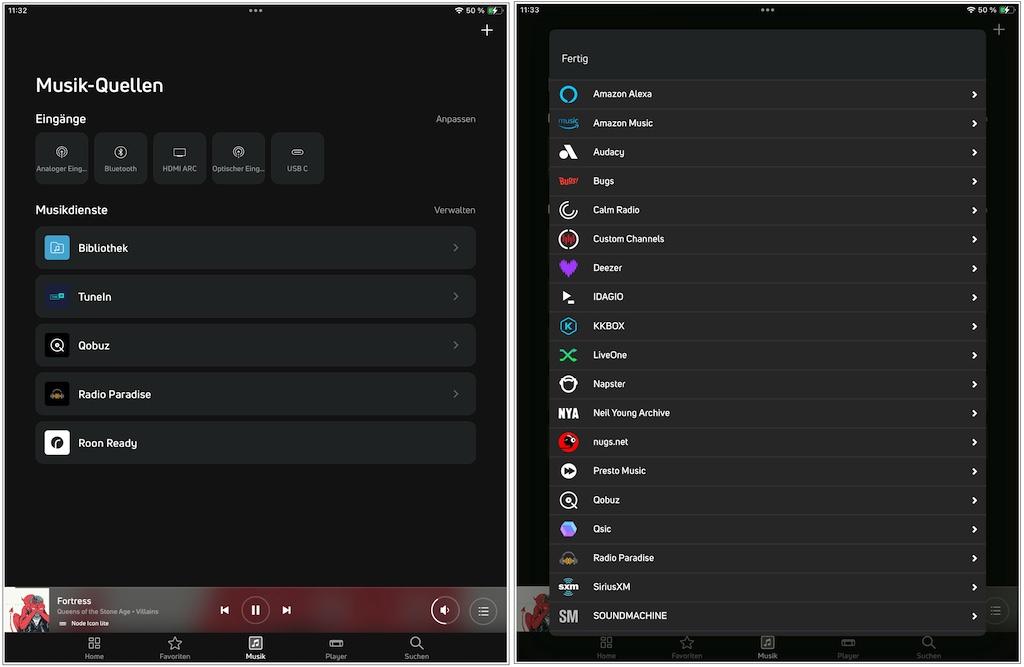Open the Fortress album artwork thumbnail
This screenshot has height=667, width=1024.
[28, 610]
